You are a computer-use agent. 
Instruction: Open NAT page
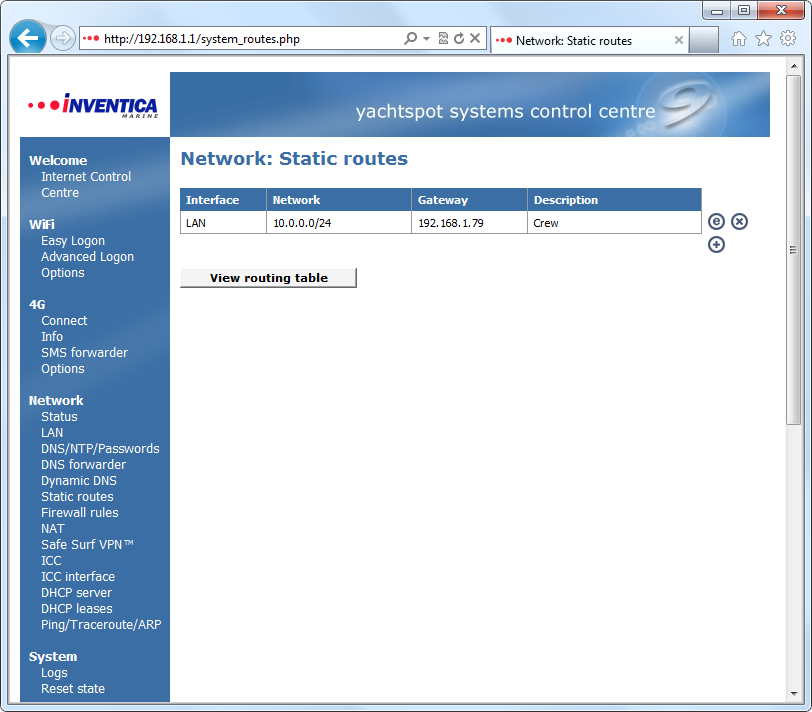(53, 529)
